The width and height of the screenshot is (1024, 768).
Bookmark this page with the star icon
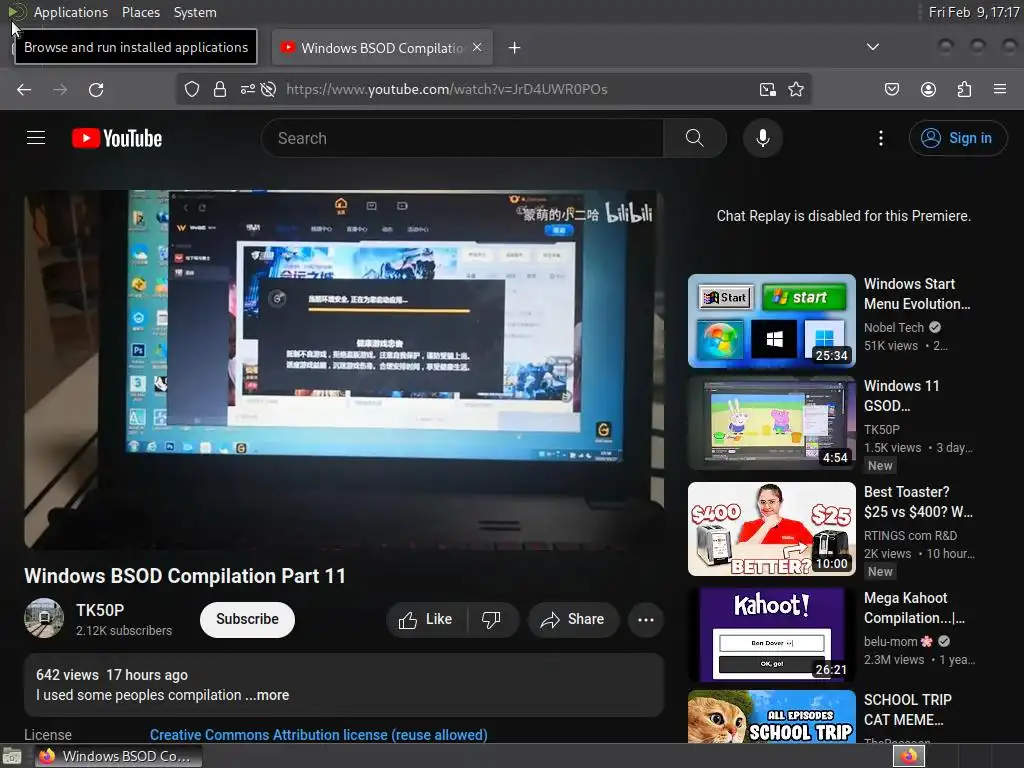(795, 89)
